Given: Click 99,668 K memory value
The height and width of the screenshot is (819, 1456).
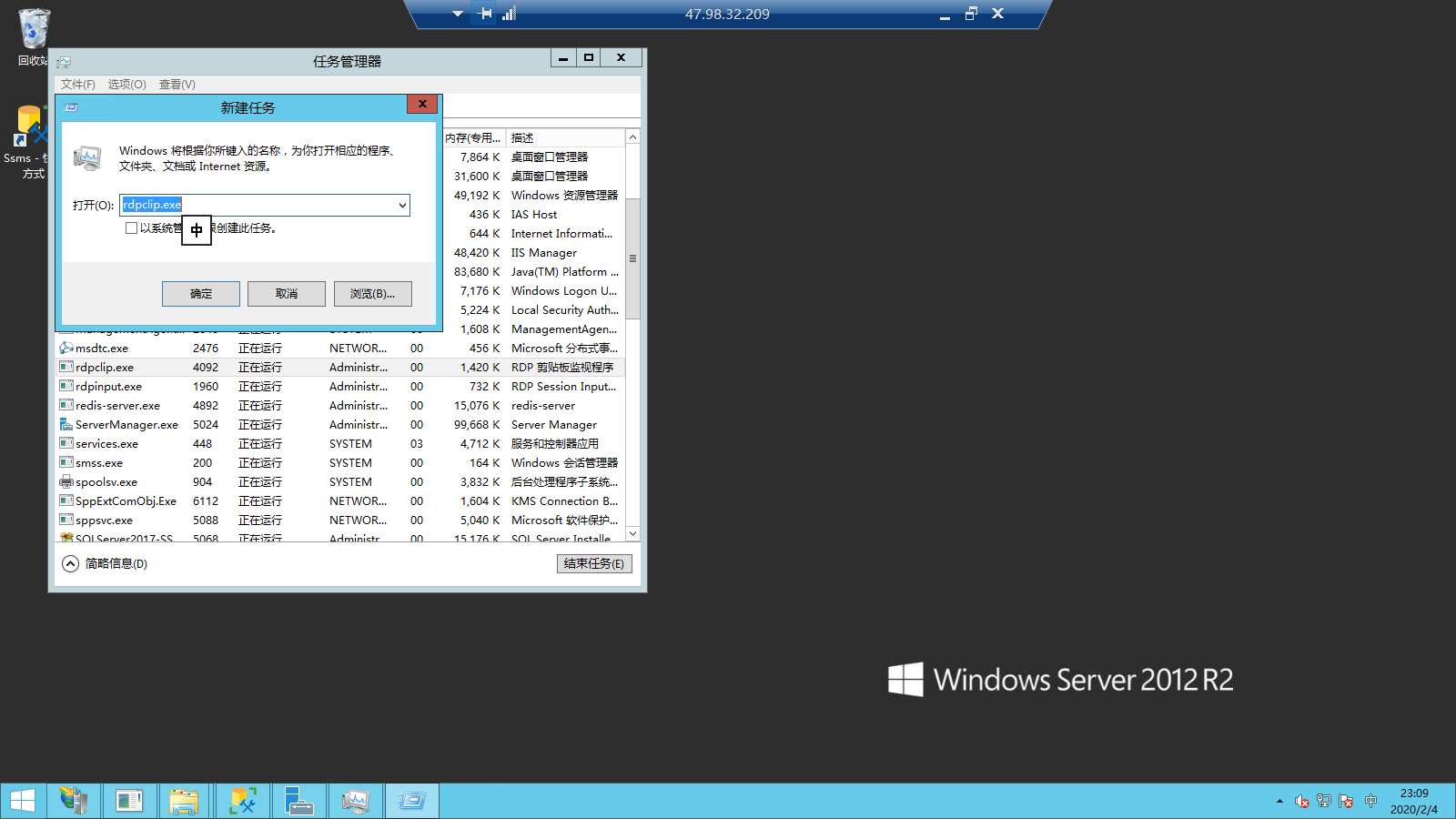Looking at the screenshot, I should click(477, 424).
